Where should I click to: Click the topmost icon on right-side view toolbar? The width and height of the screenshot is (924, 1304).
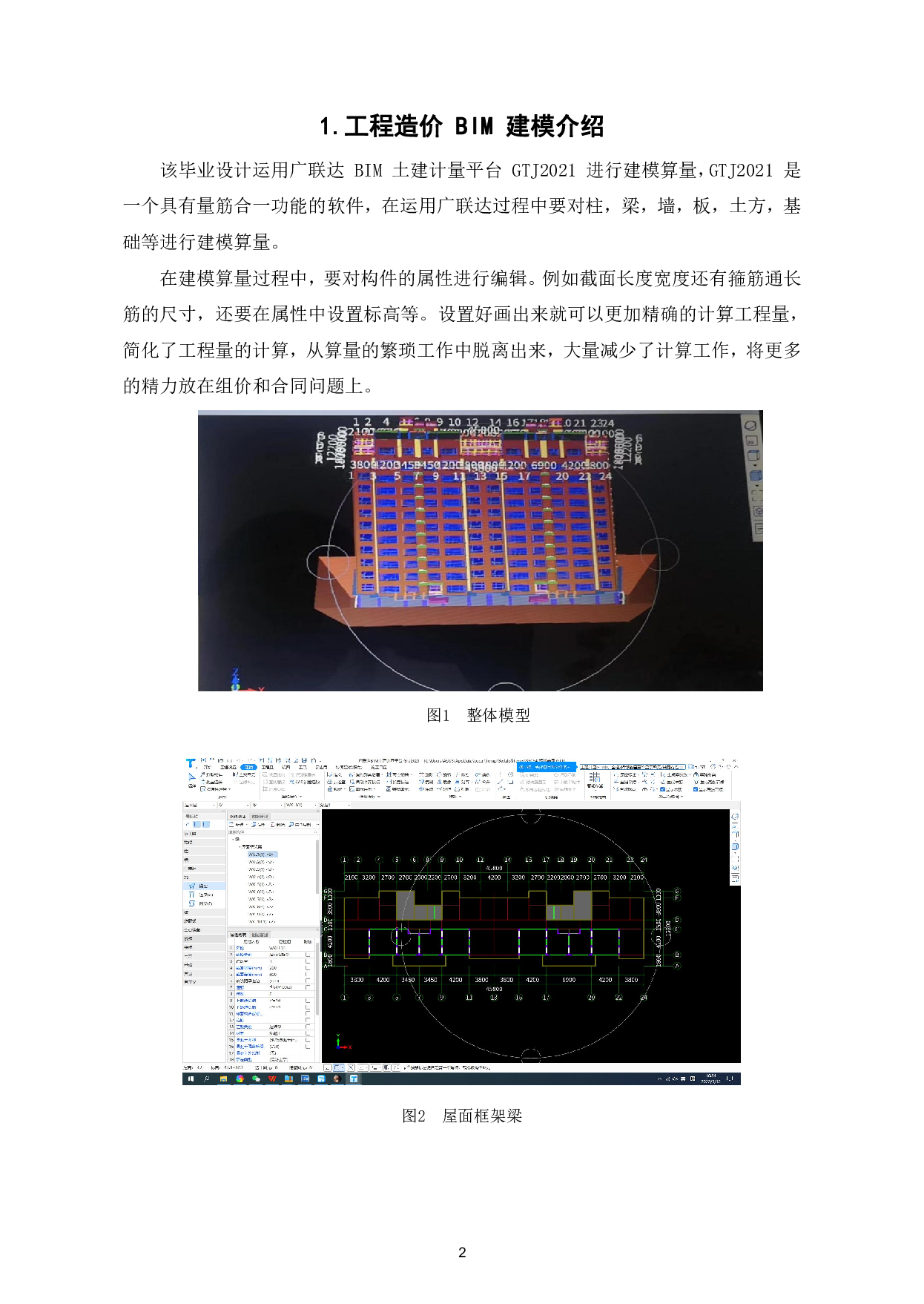click(735, 817)
